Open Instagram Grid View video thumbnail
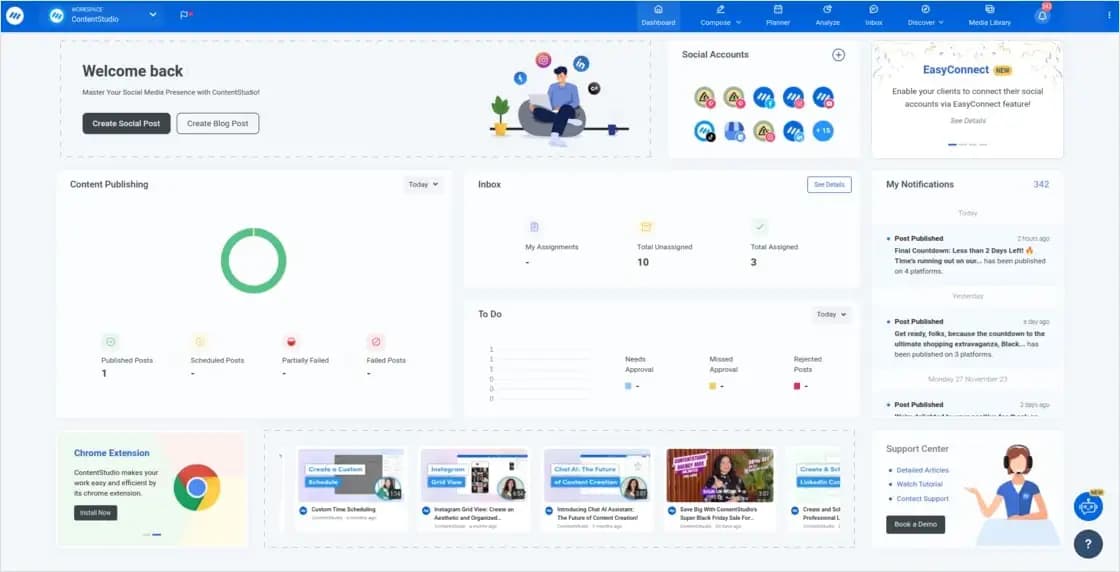 pyautogui.click(x=474, y=476)
